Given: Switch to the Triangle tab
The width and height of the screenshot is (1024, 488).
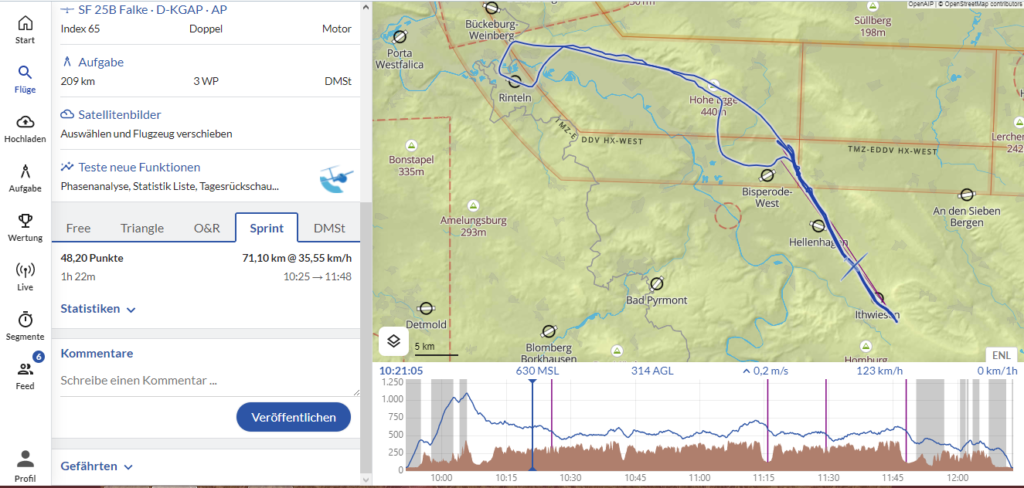Looking at the screenshot, I should [142, 228].
